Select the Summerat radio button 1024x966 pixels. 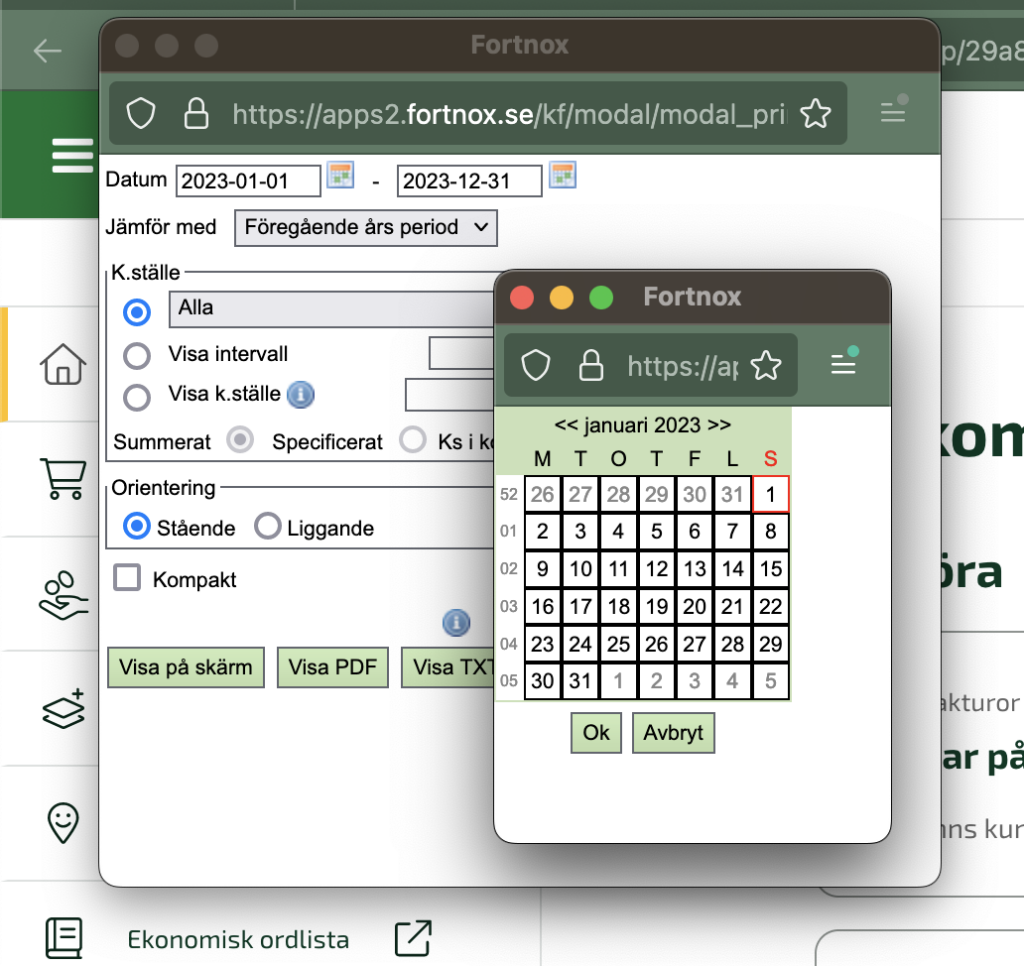[x=240, y=440]
